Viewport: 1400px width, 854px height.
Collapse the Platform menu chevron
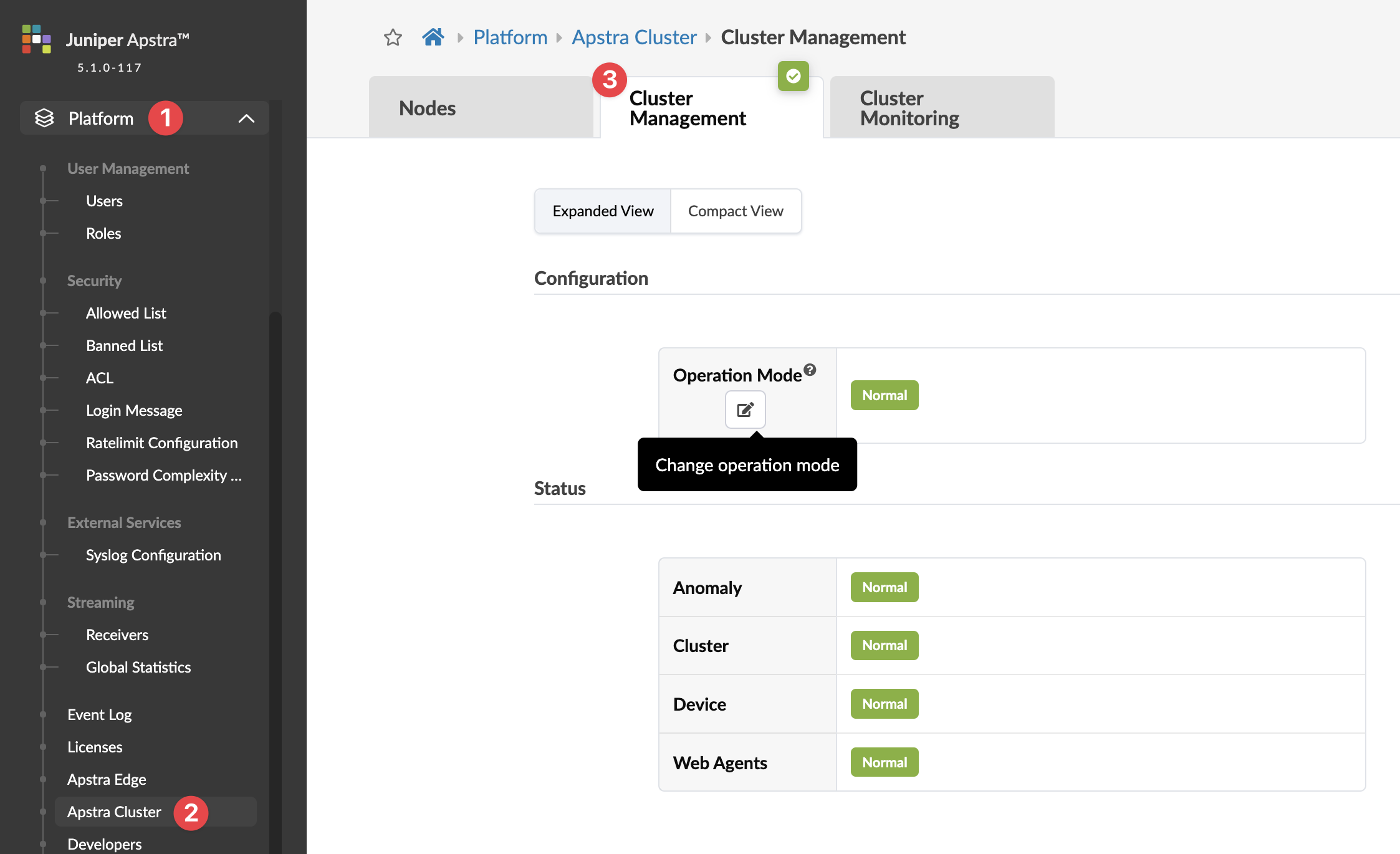pos(246,118)
